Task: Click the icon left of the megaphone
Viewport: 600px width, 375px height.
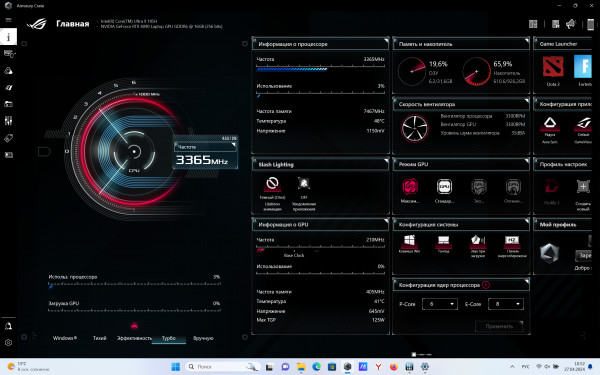Action: tap(556, 24)
